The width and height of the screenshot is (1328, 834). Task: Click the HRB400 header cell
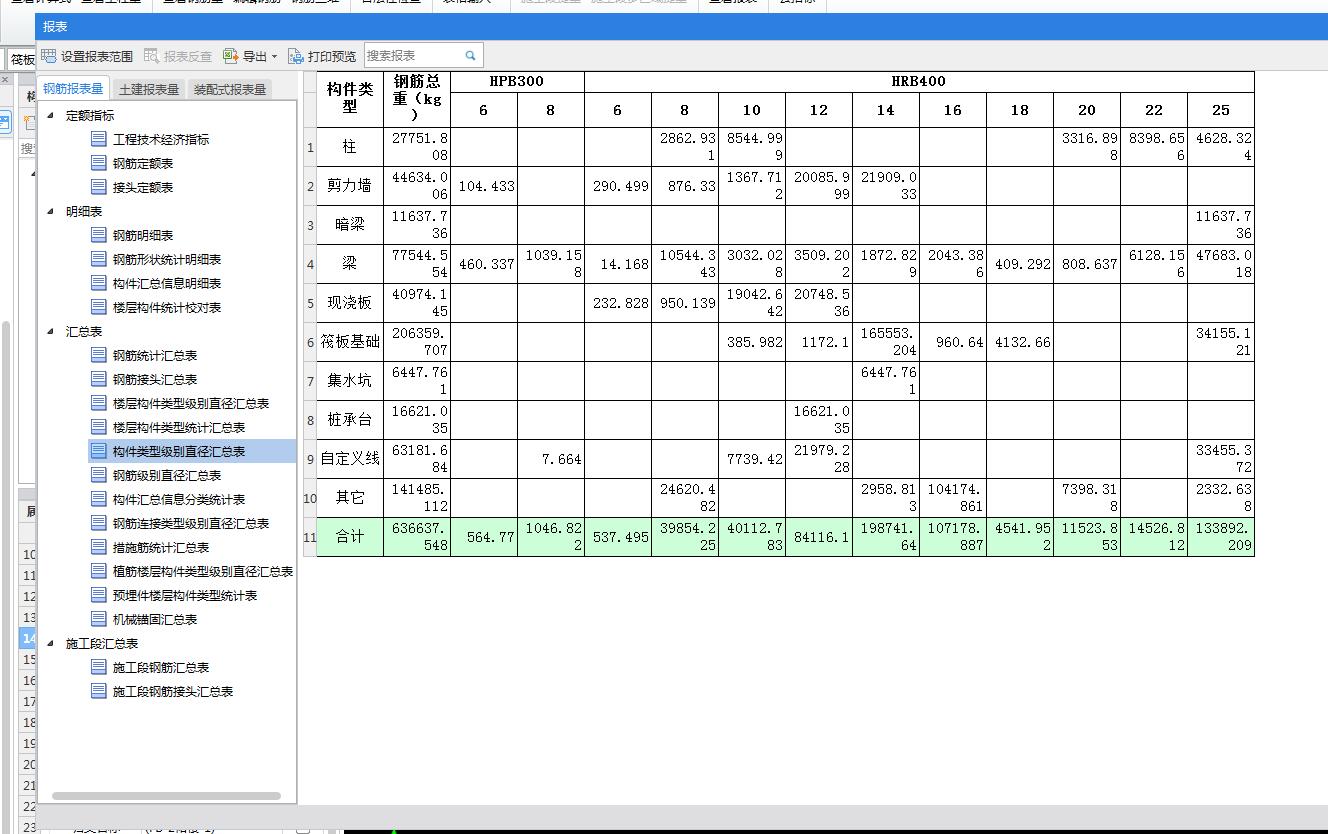coord(919,82)
